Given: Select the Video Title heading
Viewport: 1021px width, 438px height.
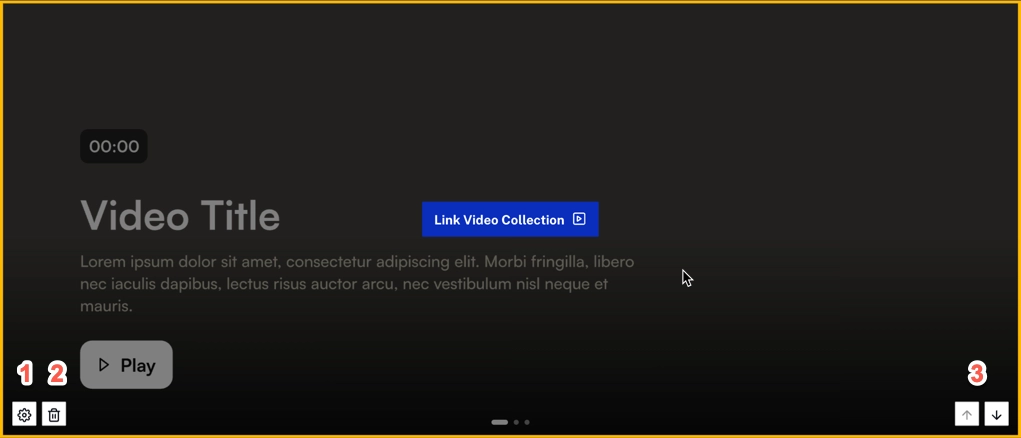Looking at the screenshot, I should [180, 216].
